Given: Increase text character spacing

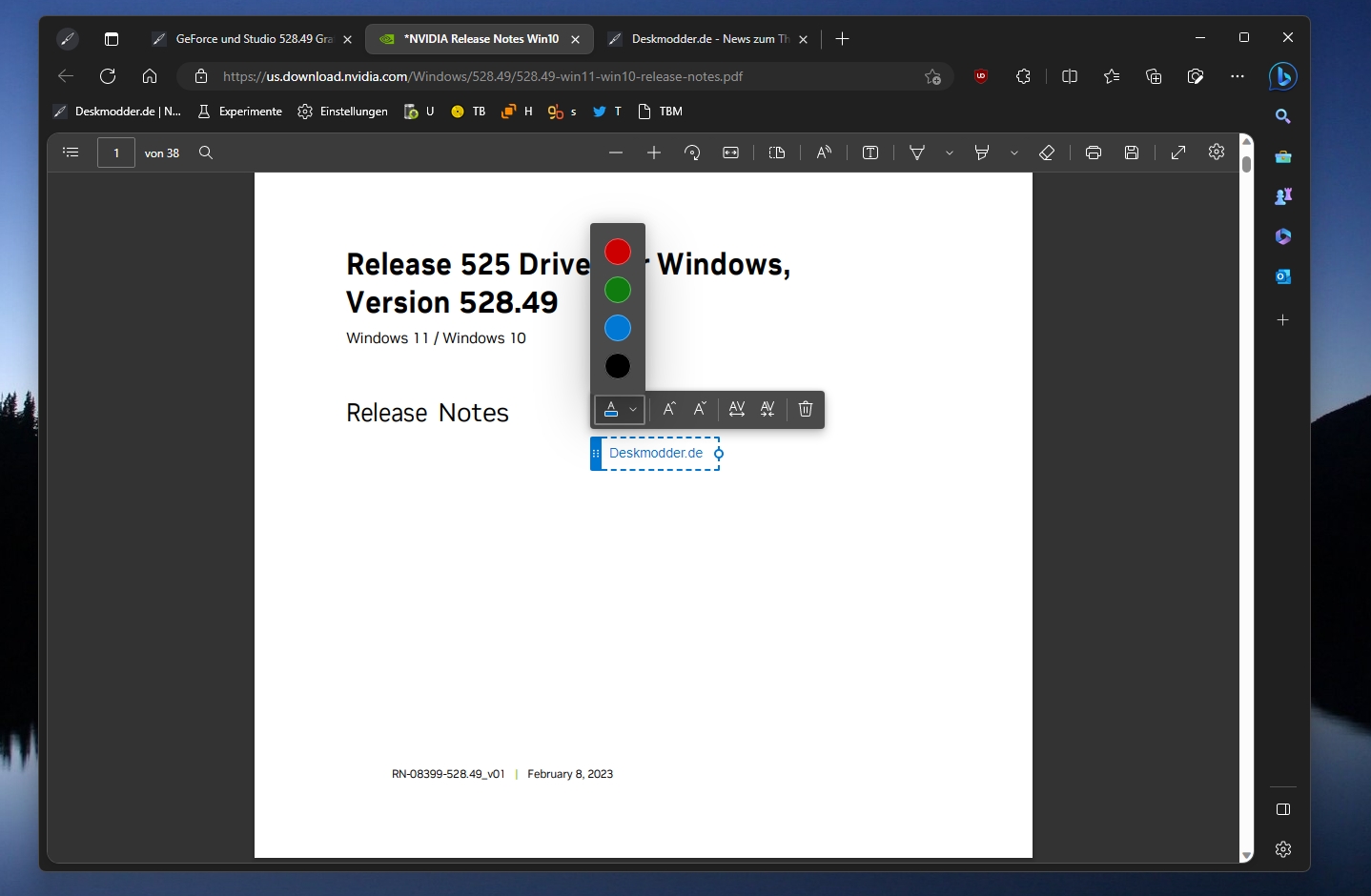Looking at the screenshot, I should coord(737,409).
